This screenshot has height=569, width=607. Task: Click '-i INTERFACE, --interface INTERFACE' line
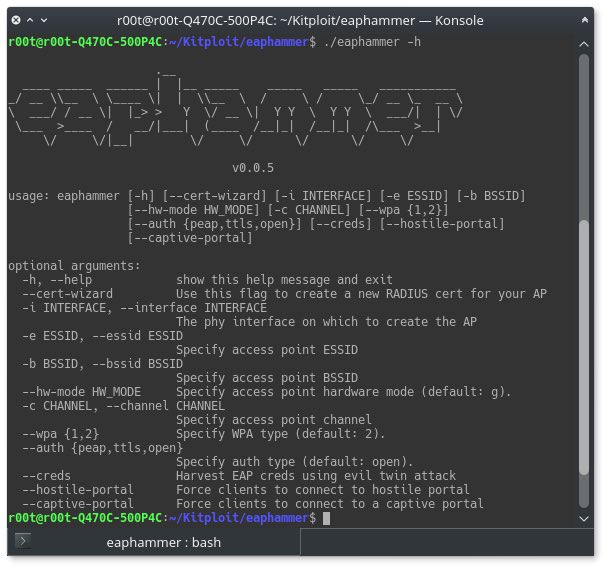144,308
